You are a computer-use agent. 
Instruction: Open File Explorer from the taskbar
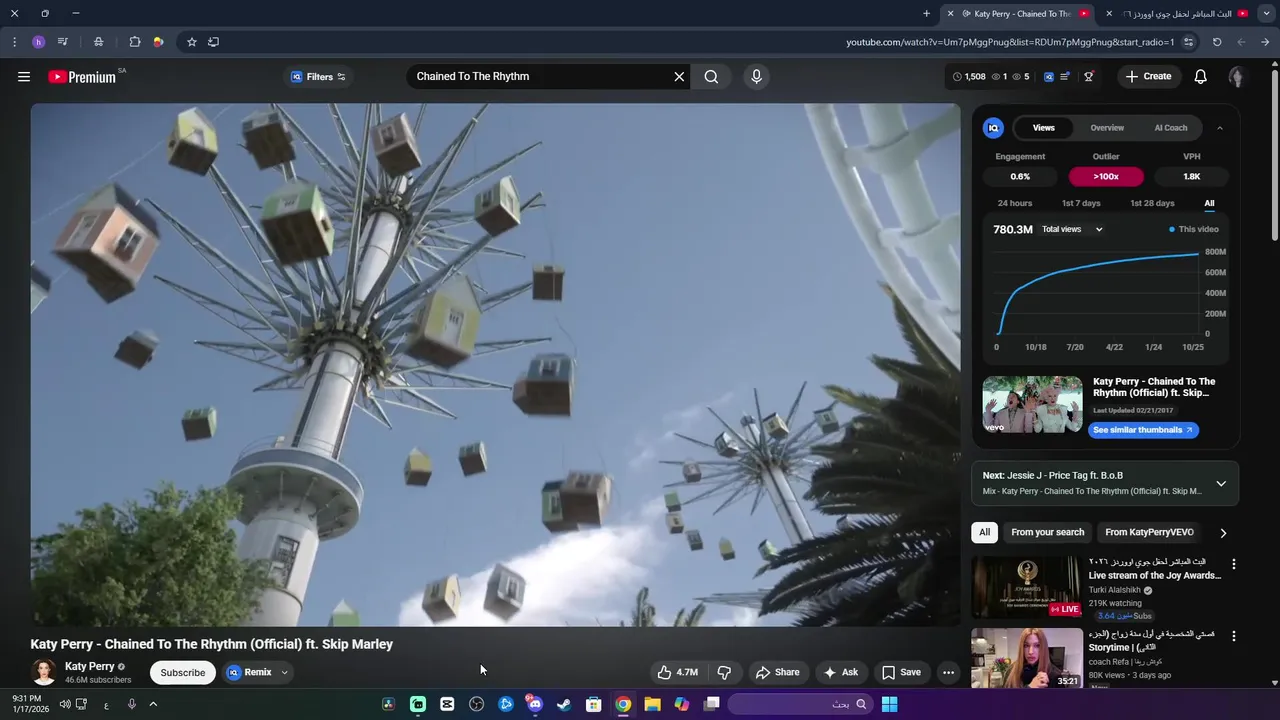tap(652, 704)
